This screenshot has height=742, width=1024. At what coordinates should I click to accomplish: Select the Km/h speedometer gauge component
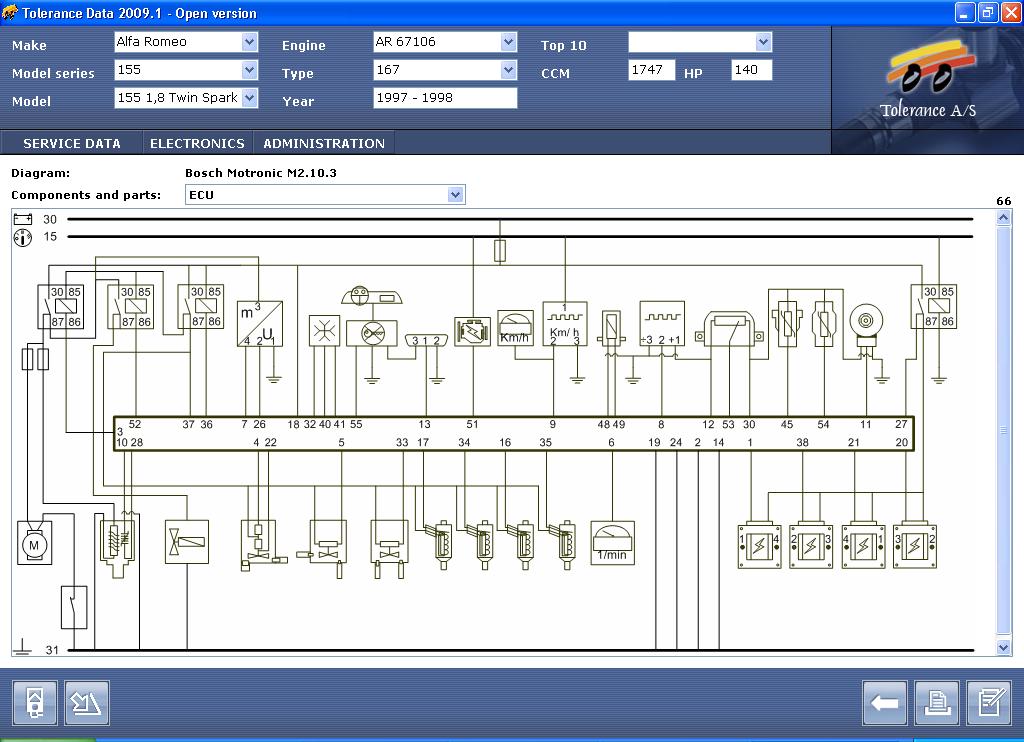pos(515,328)
